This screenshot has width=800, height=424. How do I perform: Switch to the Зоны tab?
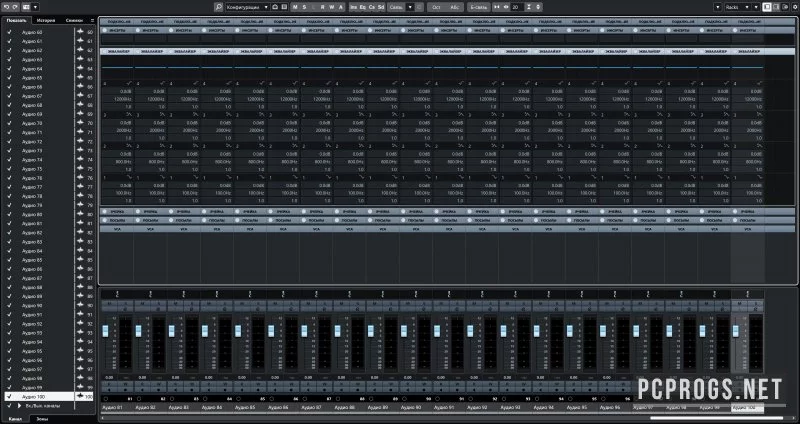pyautogui.click(x=42, y=418)
